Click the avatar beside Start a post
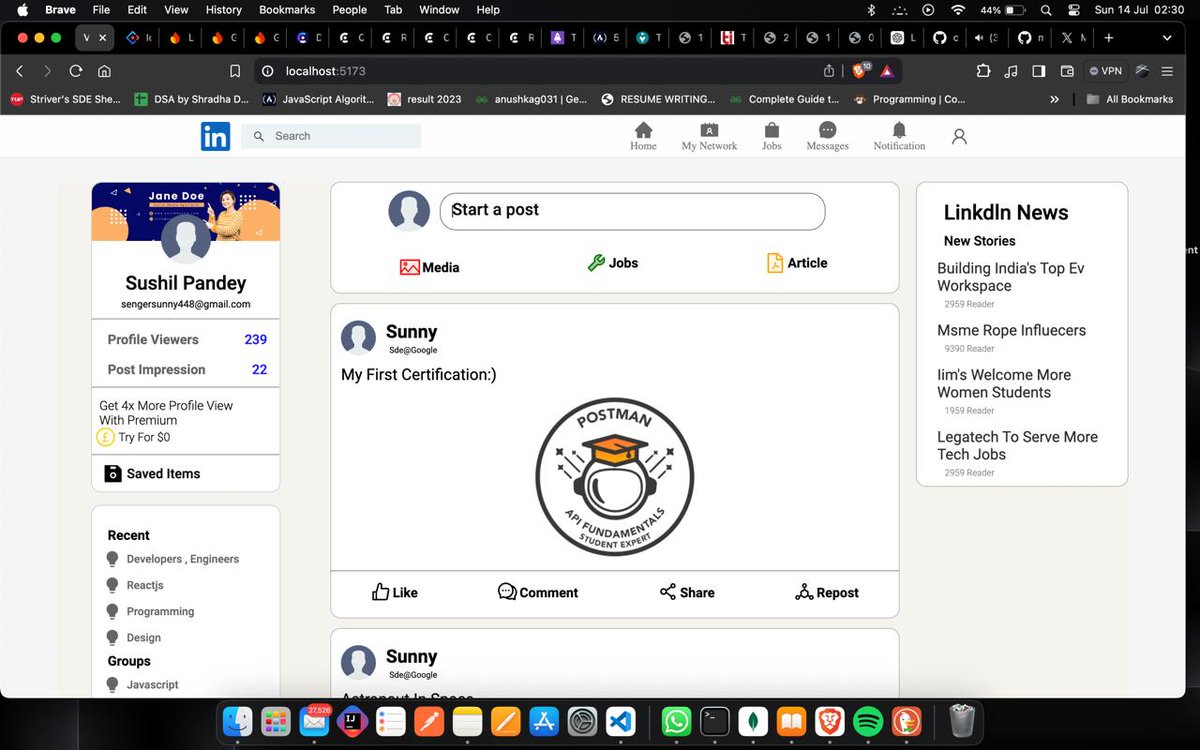1200x750 pixels. [x=409, y=211]
